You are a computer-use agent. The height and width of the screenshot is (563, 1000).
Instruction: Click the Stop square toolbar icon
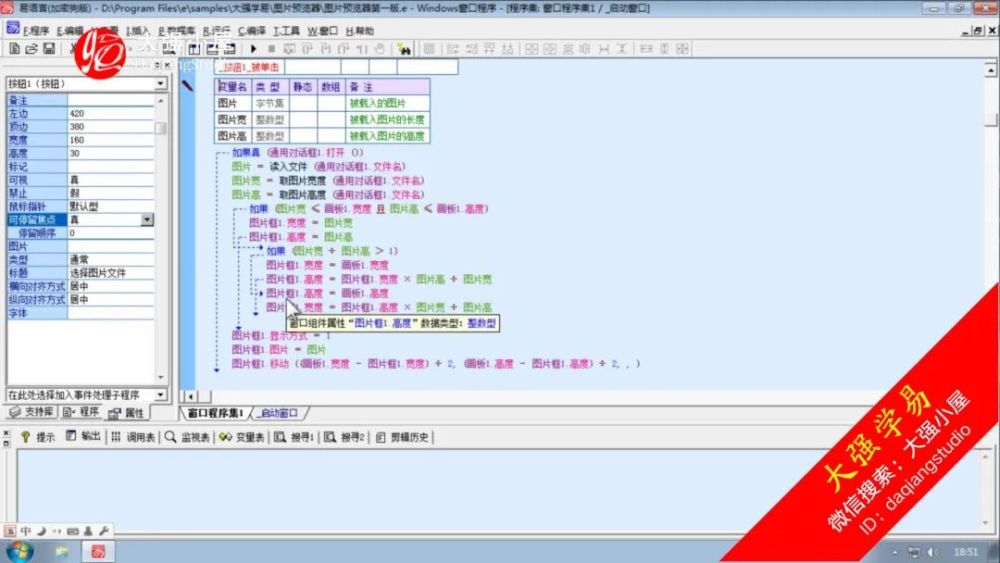pyautogui.click(x=271, y=48)
